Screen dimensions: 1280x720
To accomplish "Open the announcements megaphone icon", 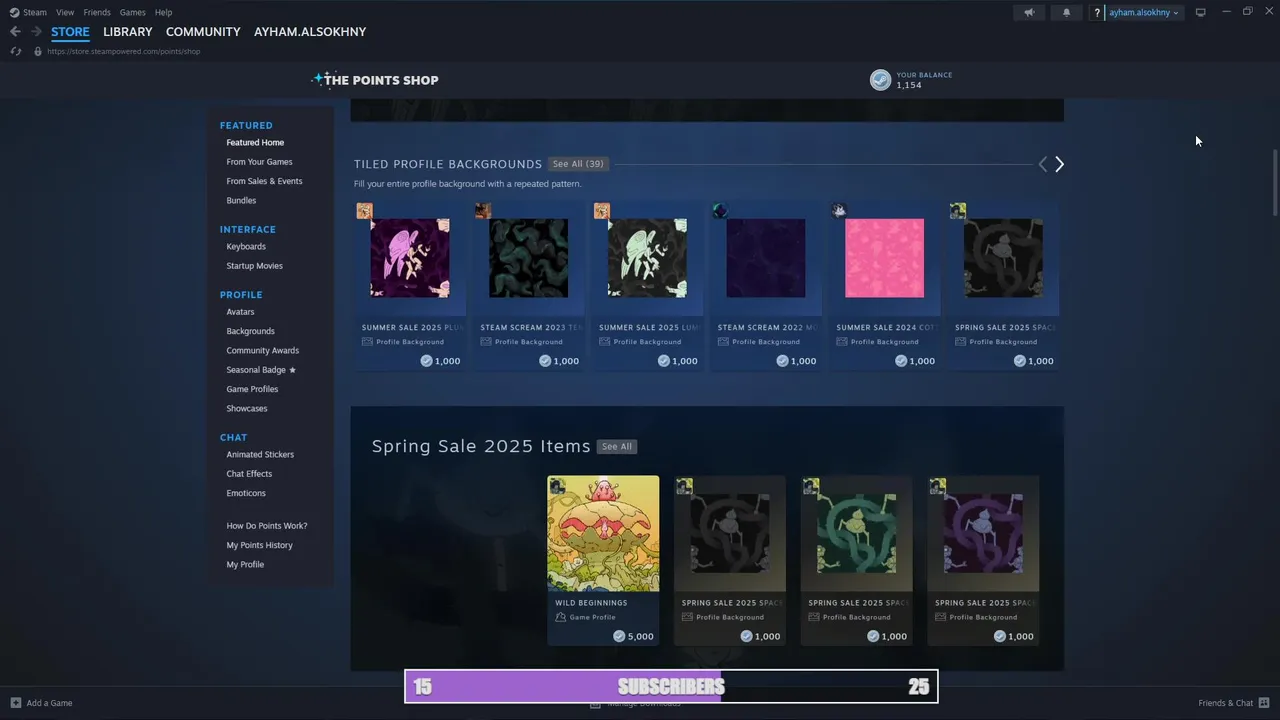I will [x=1029, y=12].
